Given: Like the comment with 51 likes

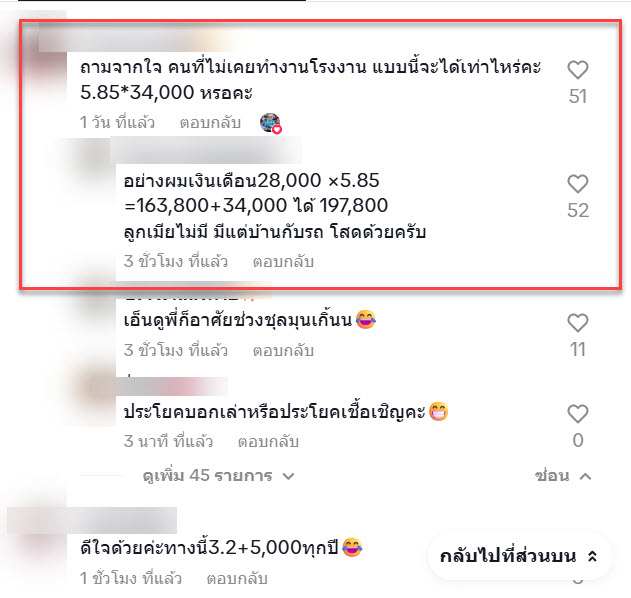Looking at the screenshot, I should [x=578, y=70].
